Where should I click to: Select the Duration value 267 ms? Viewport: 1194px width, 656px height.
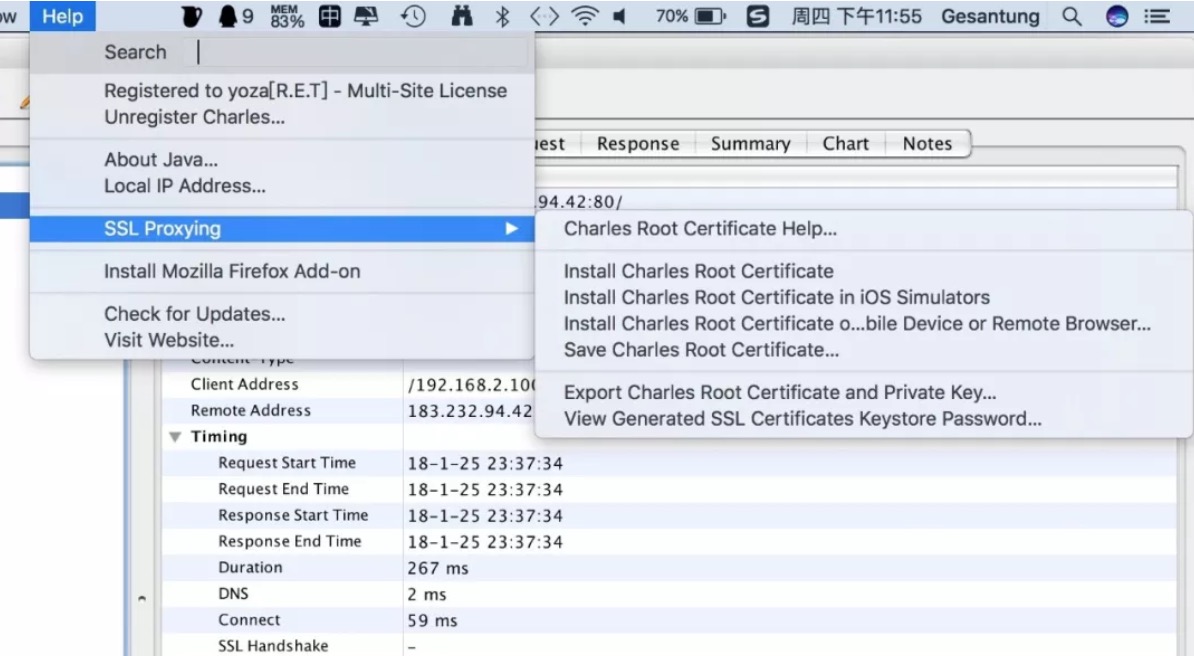(x=438, y=568)
